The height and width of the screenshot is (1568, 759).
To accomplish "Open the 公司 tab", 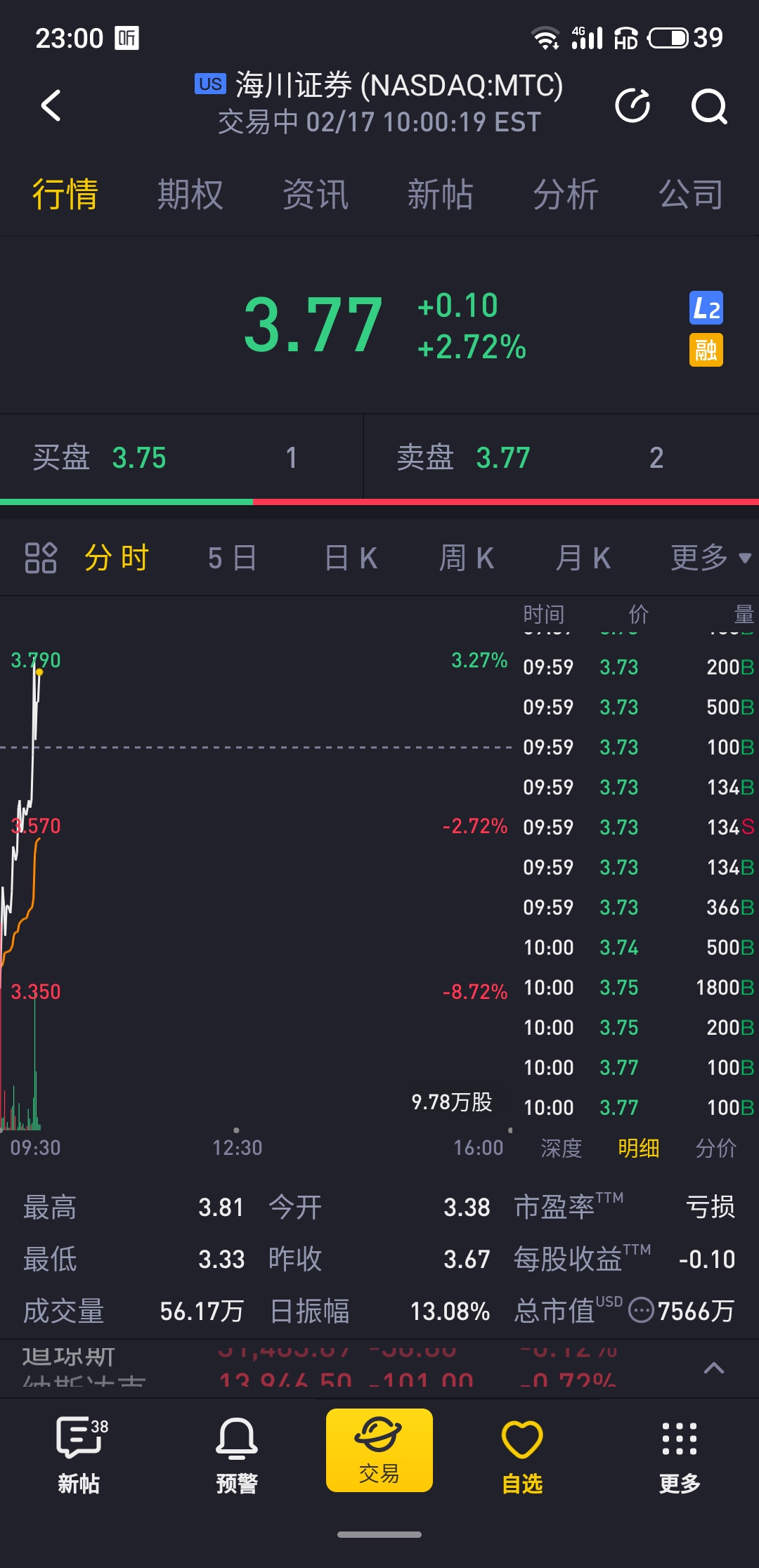I will [691, 195].
